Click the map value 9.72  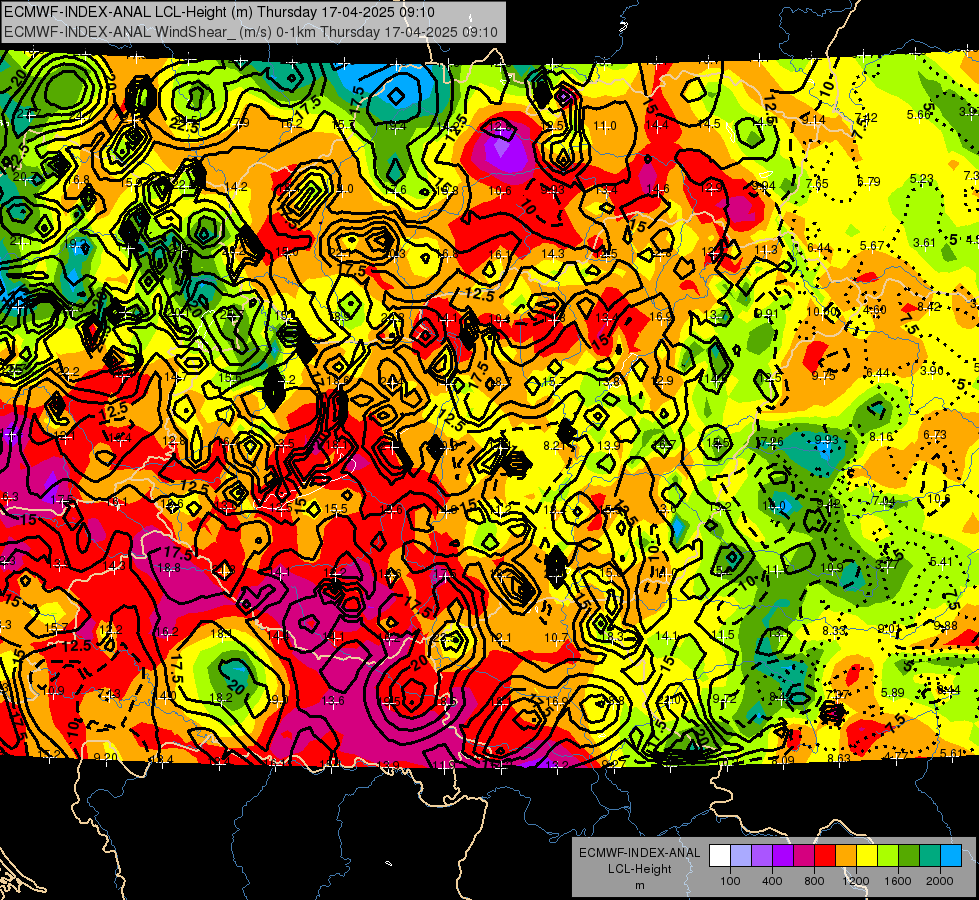[725, 698]
